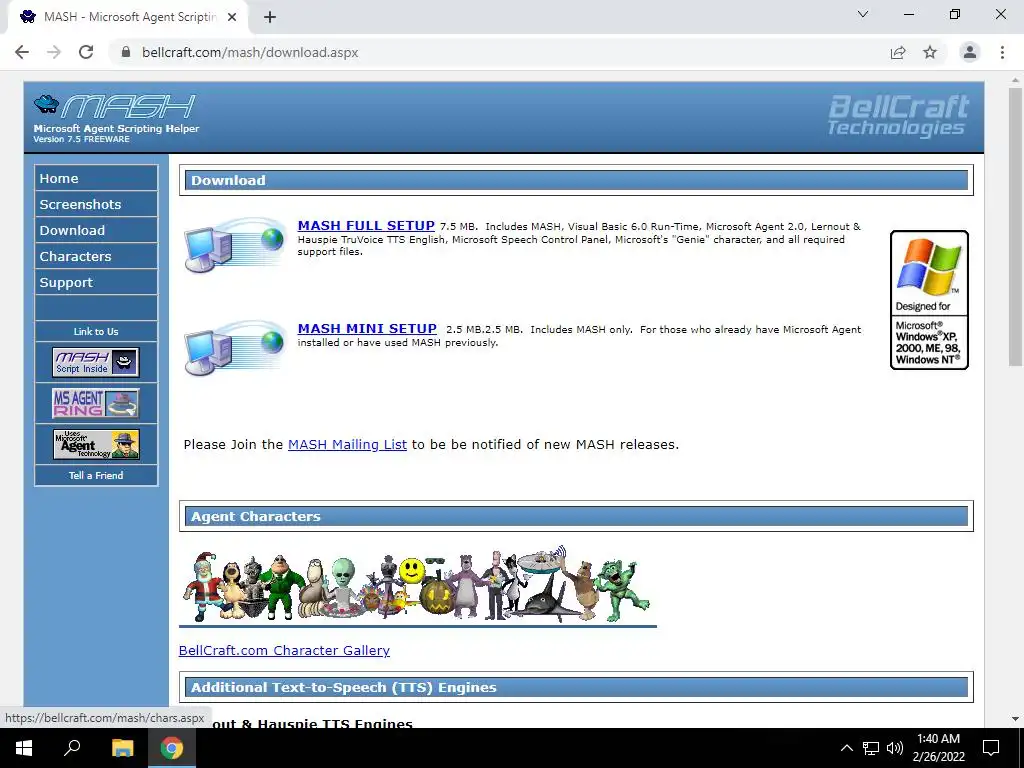Open the volume tray icon

(x=895, y=748)
